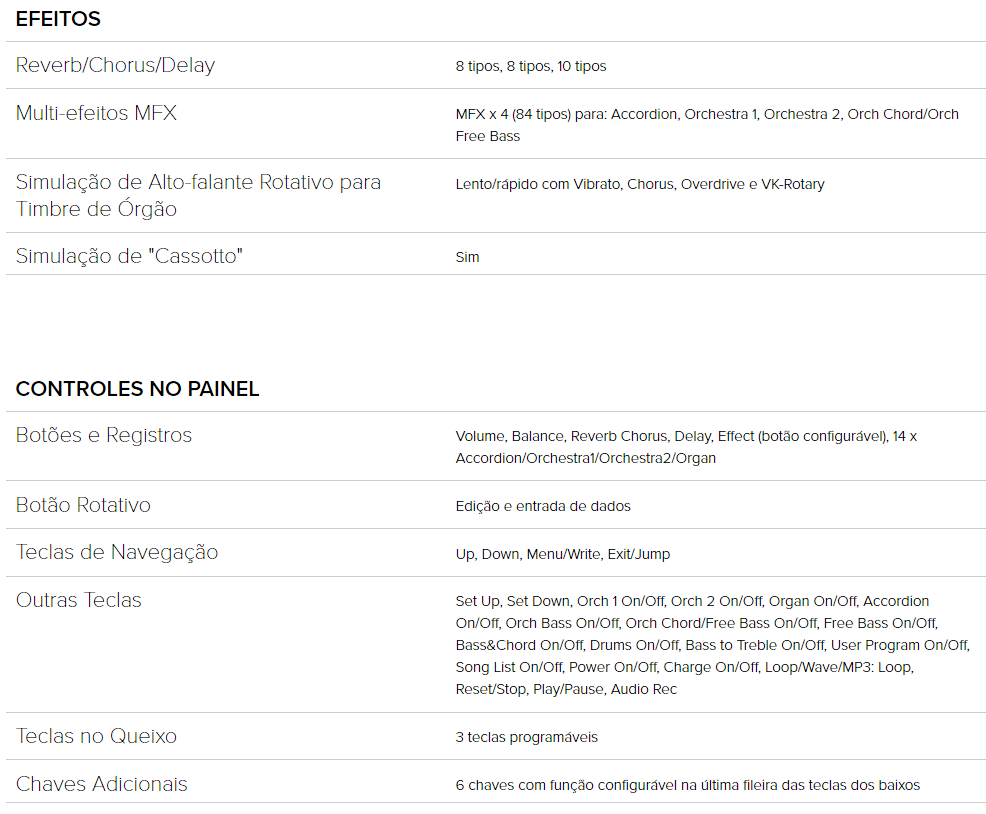Image resolution: width=986 pixels, height=814 pixels.
Task: Select the Chaves Adicionais label
Action: point(101,784)
